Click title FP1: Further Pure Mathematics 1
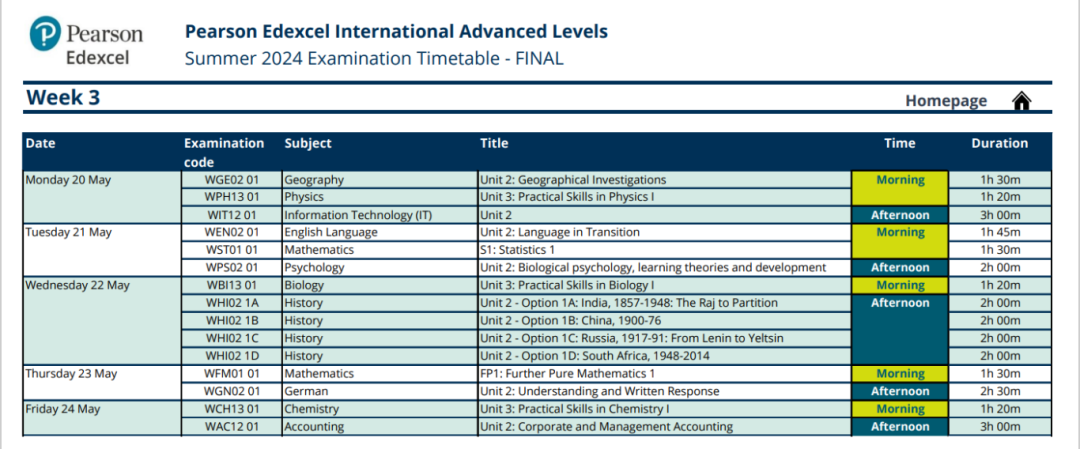 point(567,373)
